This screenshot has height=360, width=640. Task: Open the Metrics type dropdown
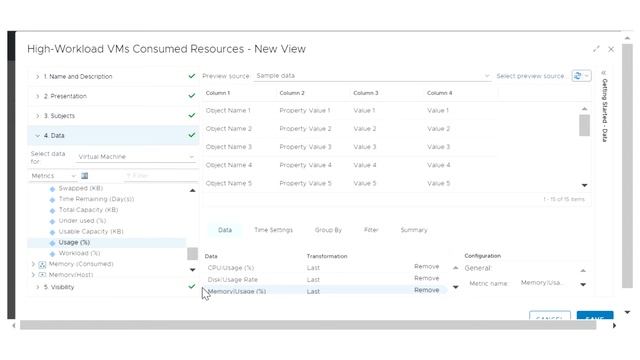point(53,176)
